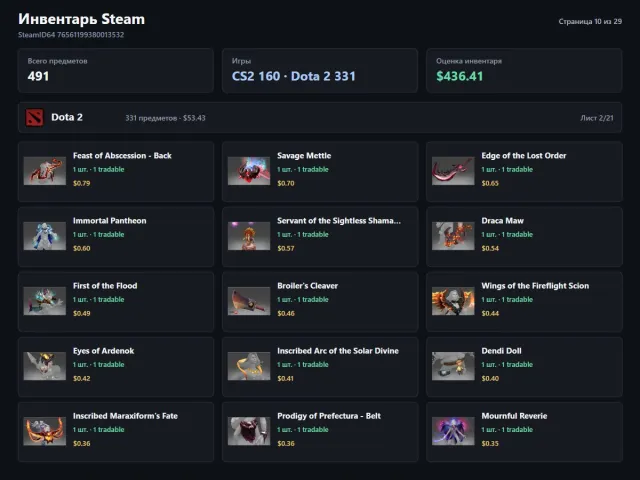Open the Eyes of Ardenok item thumbnail
This screenshot has height=480, width=640.
[44, 366]
